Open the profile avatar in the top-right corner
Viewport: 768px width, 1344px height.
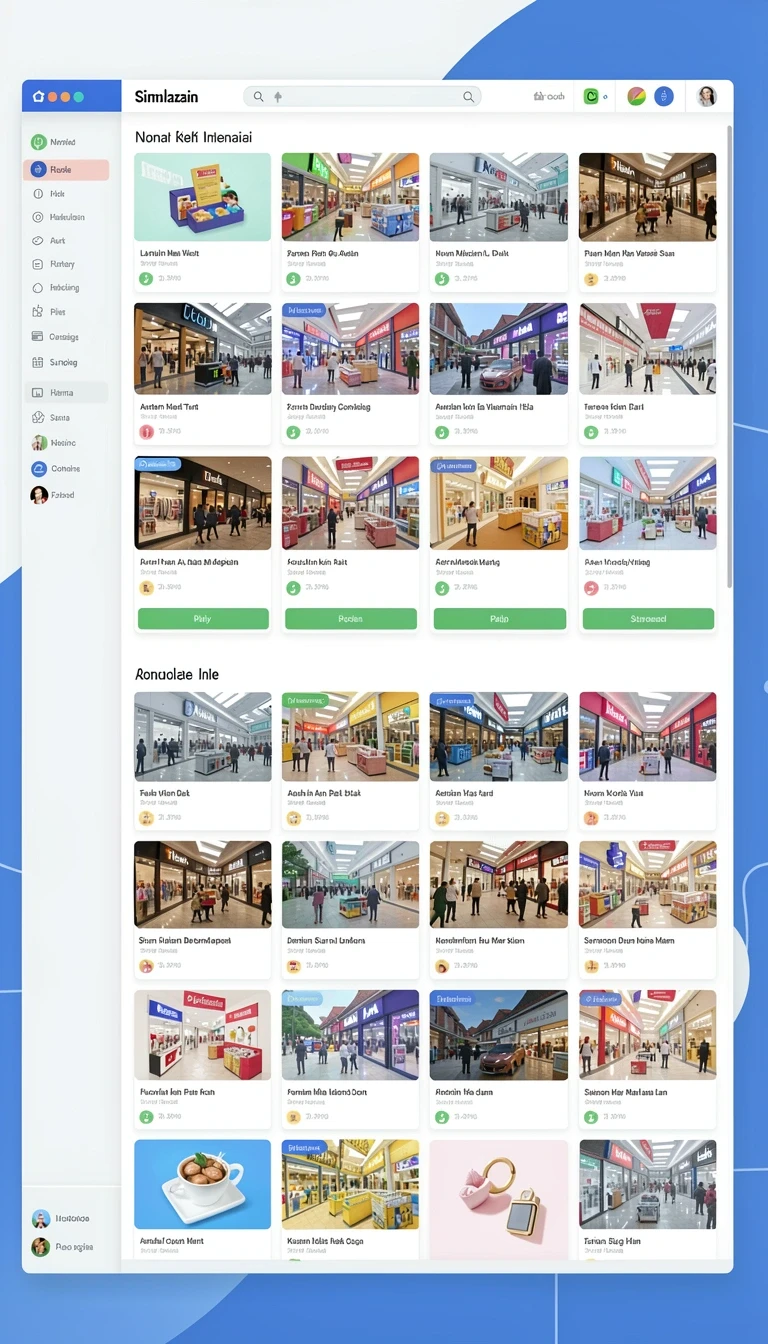point(707,97)
